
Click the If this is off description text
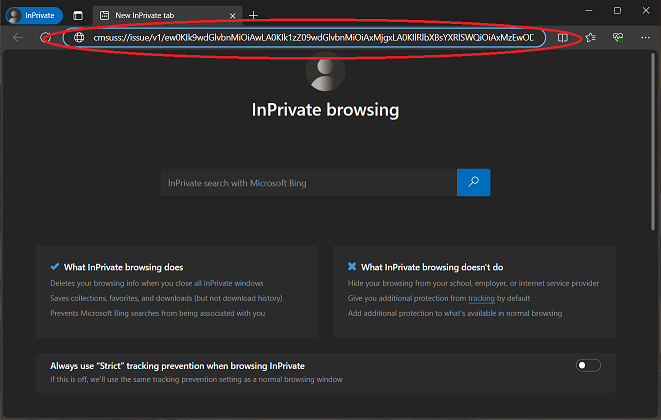pos(196,380)
